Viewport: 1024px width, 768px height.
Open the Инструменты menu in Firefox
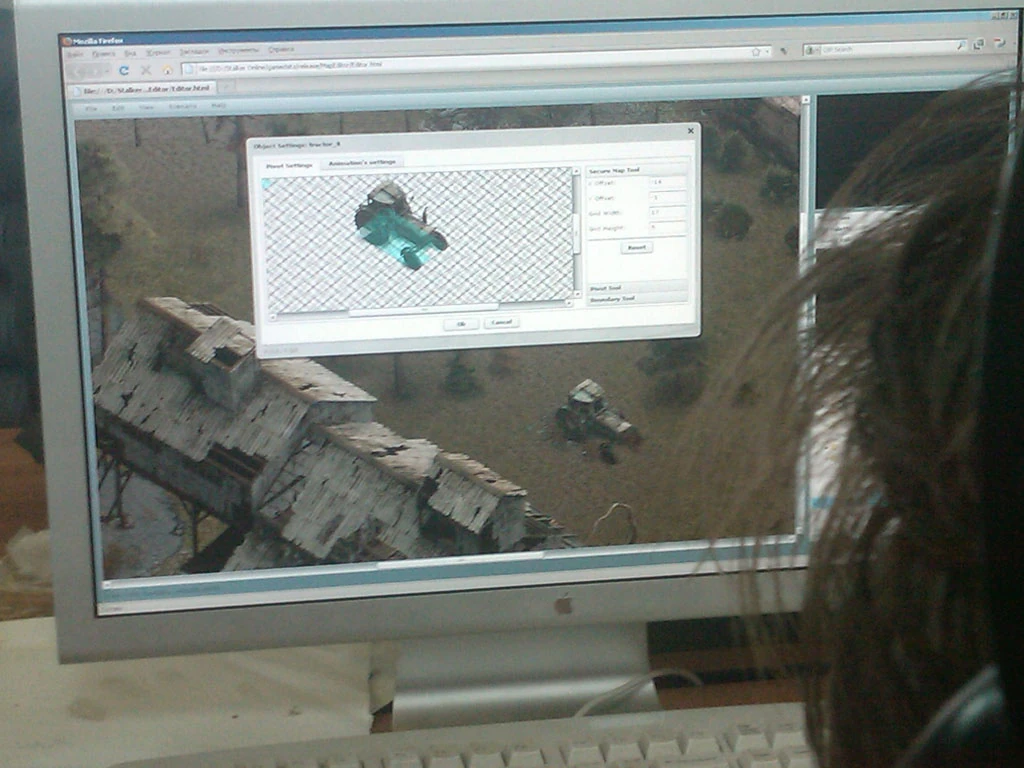[238, 50]
